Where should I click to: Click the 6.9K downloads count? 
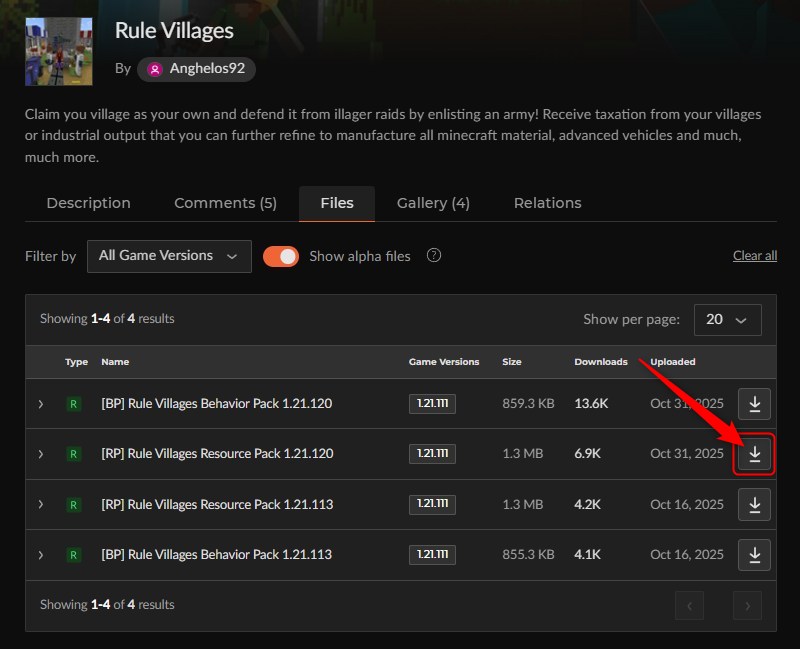click(x=588, y=454)
